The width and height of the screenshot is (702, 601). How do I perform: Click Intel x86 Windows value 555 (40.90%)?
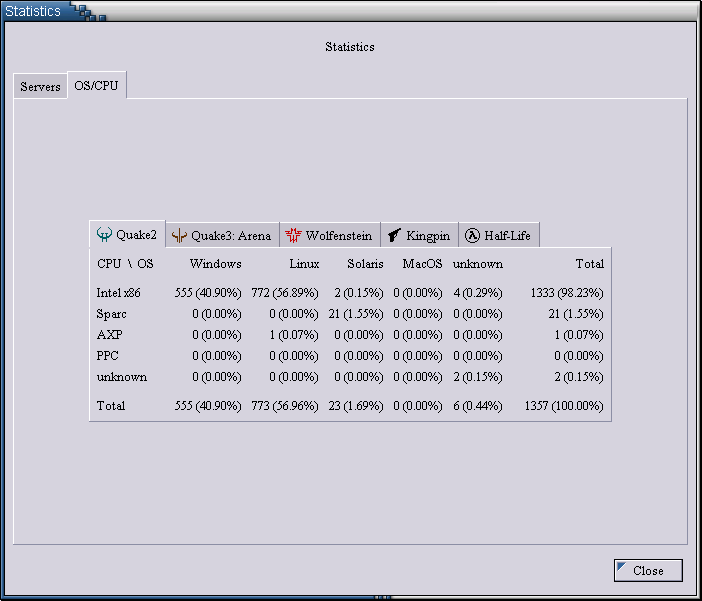click(208, 293)
